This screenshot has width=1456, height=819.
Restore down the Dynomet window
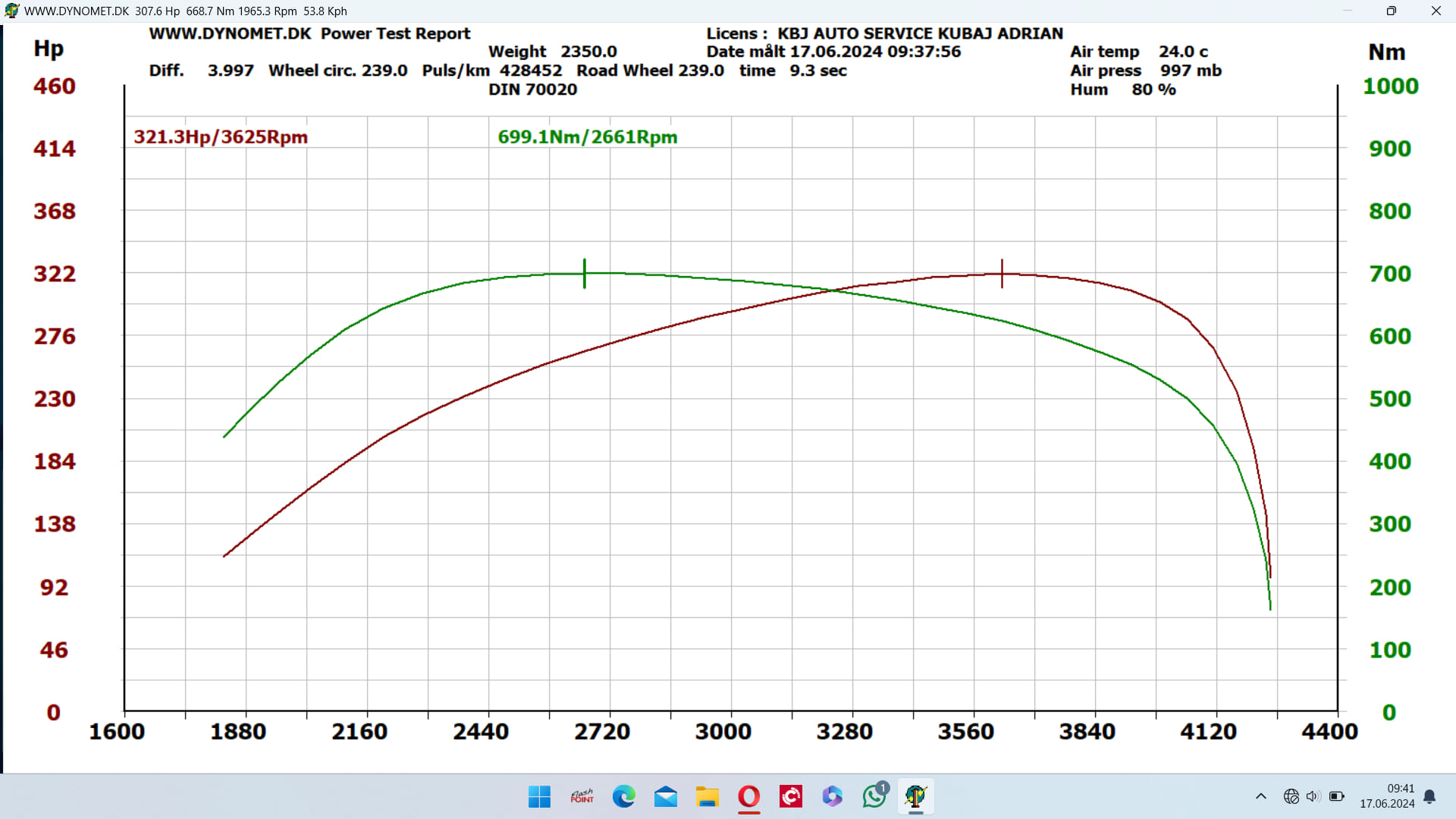(x=1392, y=11)
